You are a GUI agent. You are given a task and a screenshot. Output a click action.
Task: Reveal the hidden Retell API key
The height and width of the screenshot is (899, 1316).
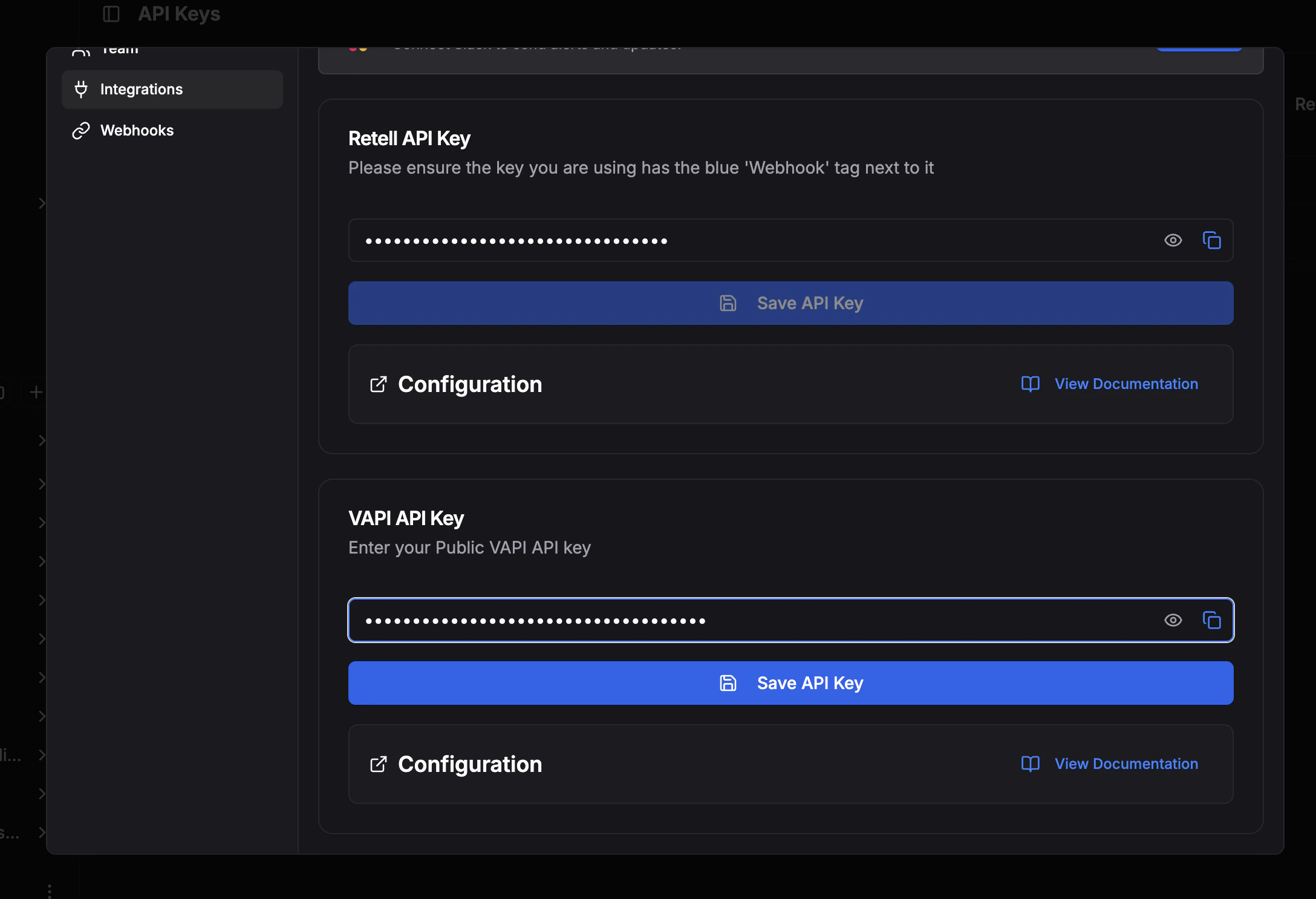tap(1172, 240)
